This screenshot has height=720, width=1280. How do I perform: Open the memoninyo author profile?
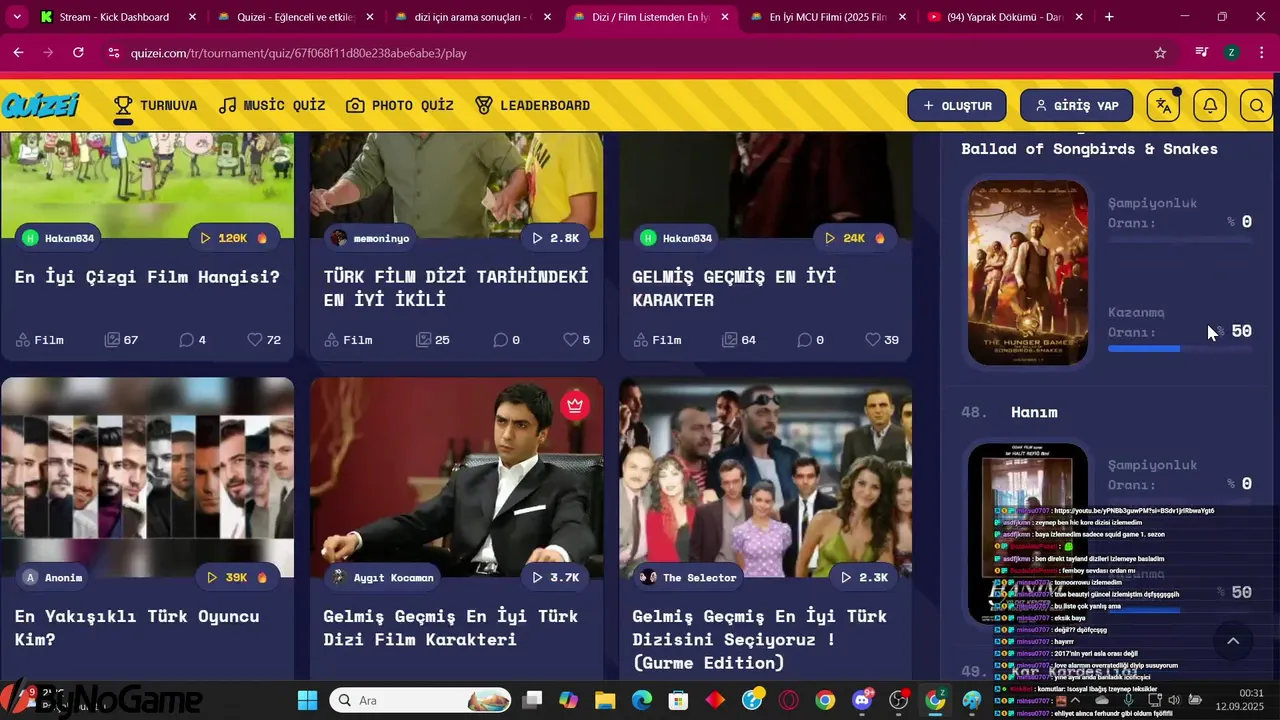coord(370,238)
